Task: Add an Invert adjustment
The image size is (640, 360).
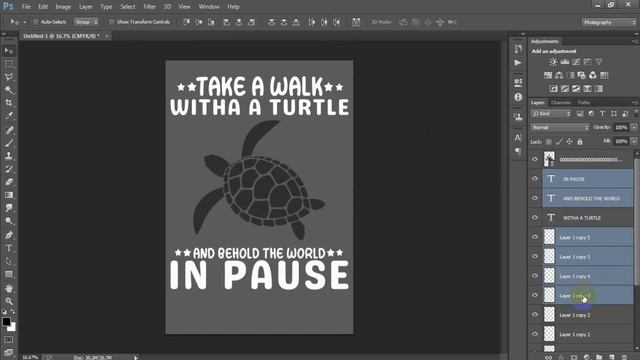Action: tap(553, 89)
